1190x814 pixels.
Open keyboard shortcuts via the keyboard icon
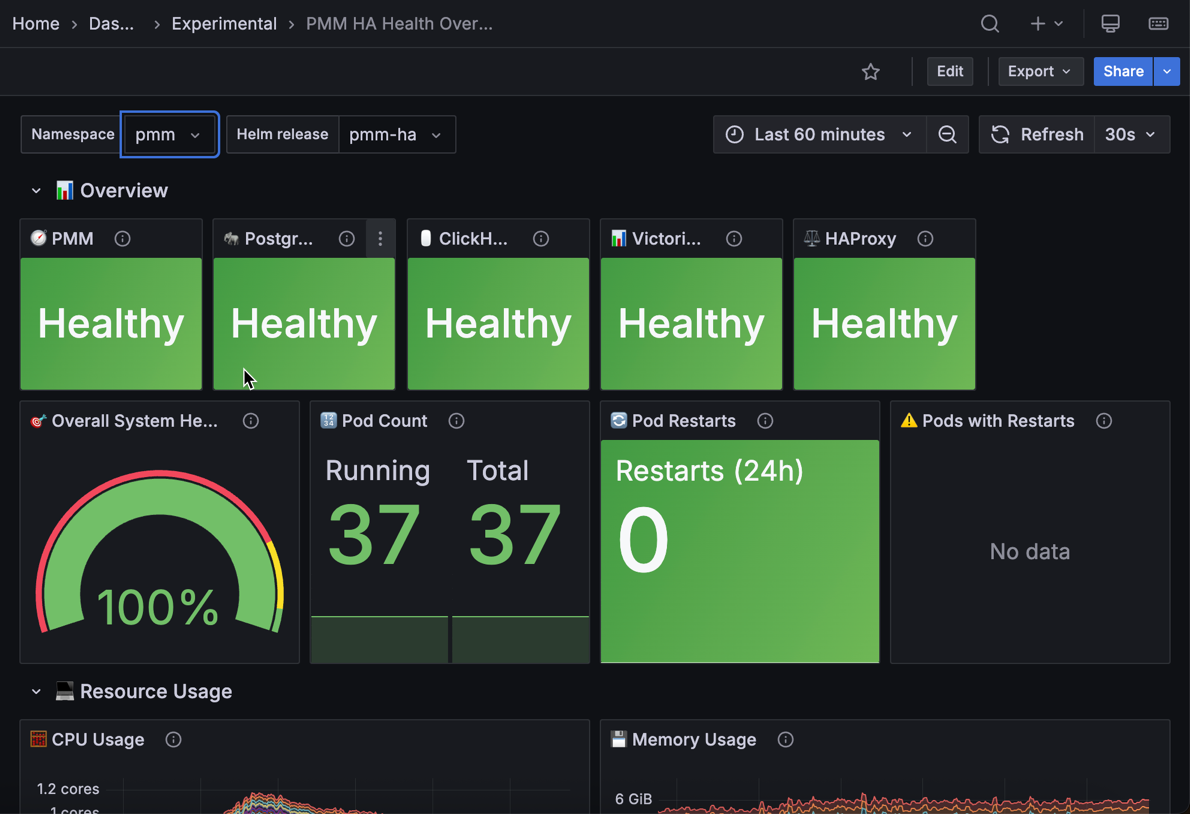[x=1158, y=23]
